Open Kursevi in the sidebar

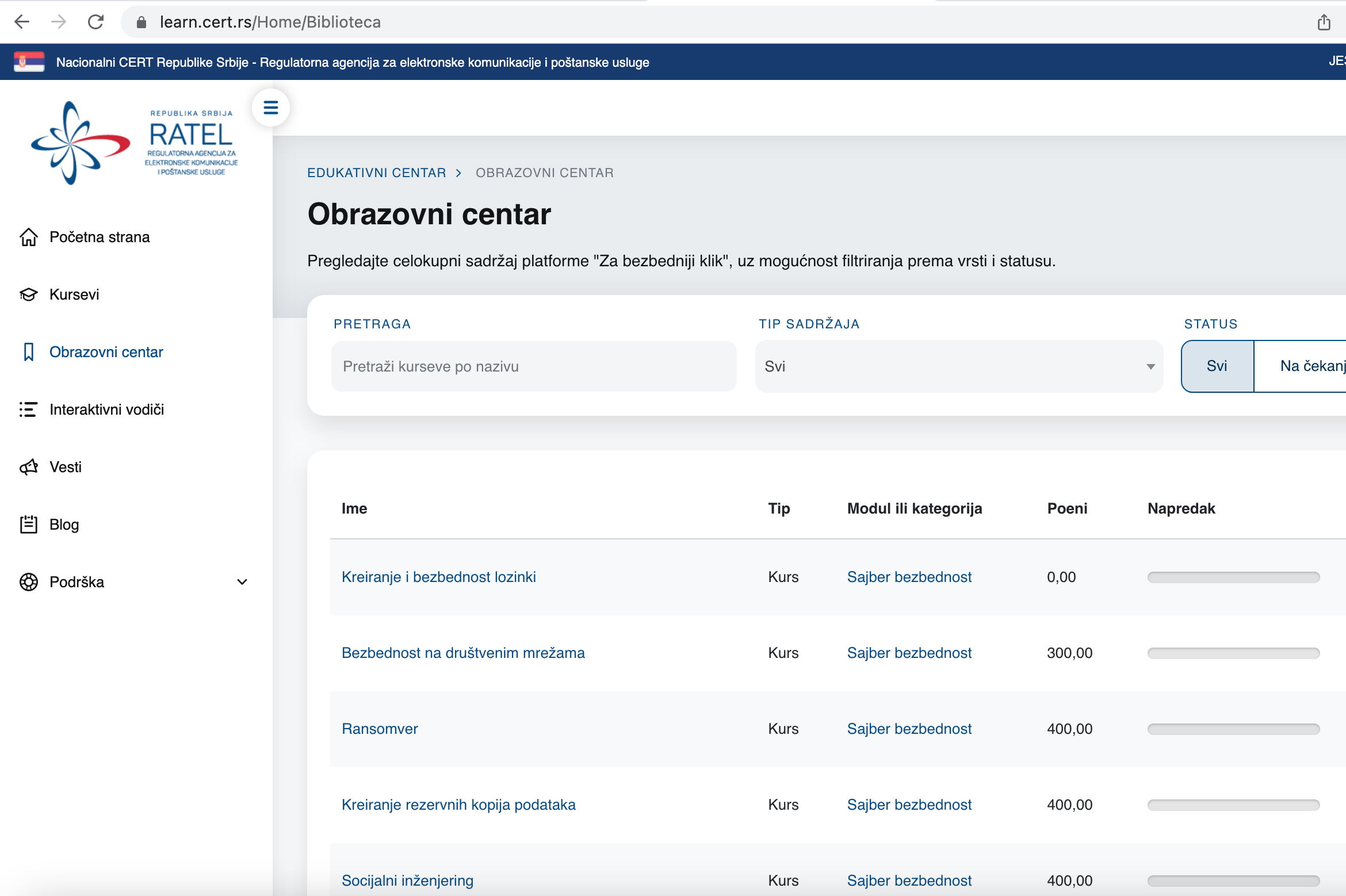click(74, 294)
